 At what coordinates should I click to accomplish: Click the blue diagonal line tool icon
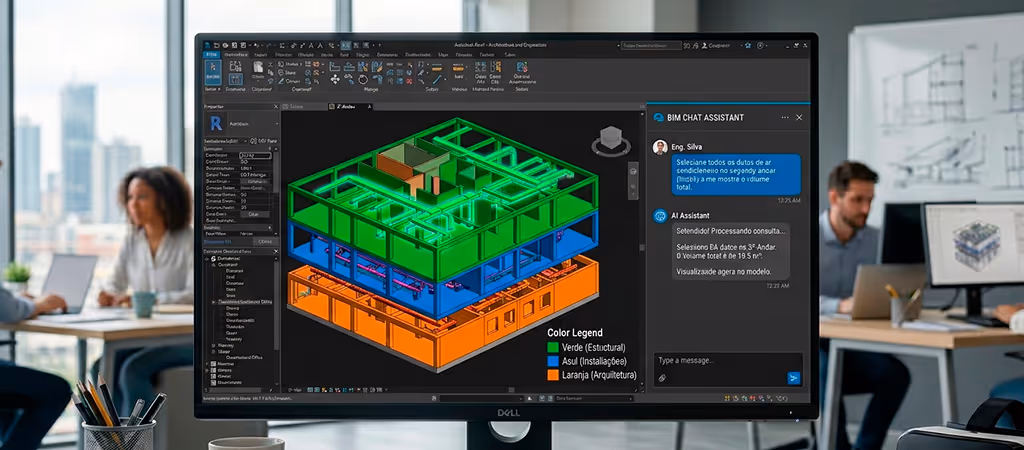point(438,79)
